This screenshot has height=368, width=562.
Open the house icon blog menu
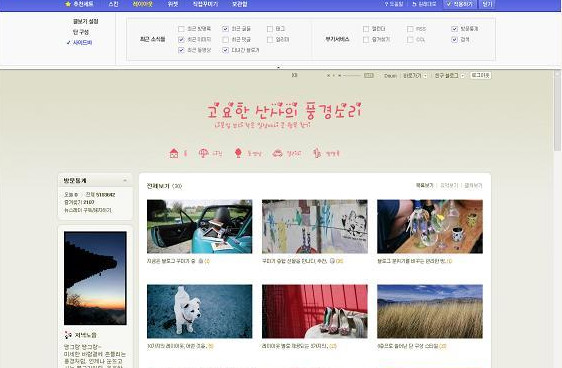click(x=174, y=153)
